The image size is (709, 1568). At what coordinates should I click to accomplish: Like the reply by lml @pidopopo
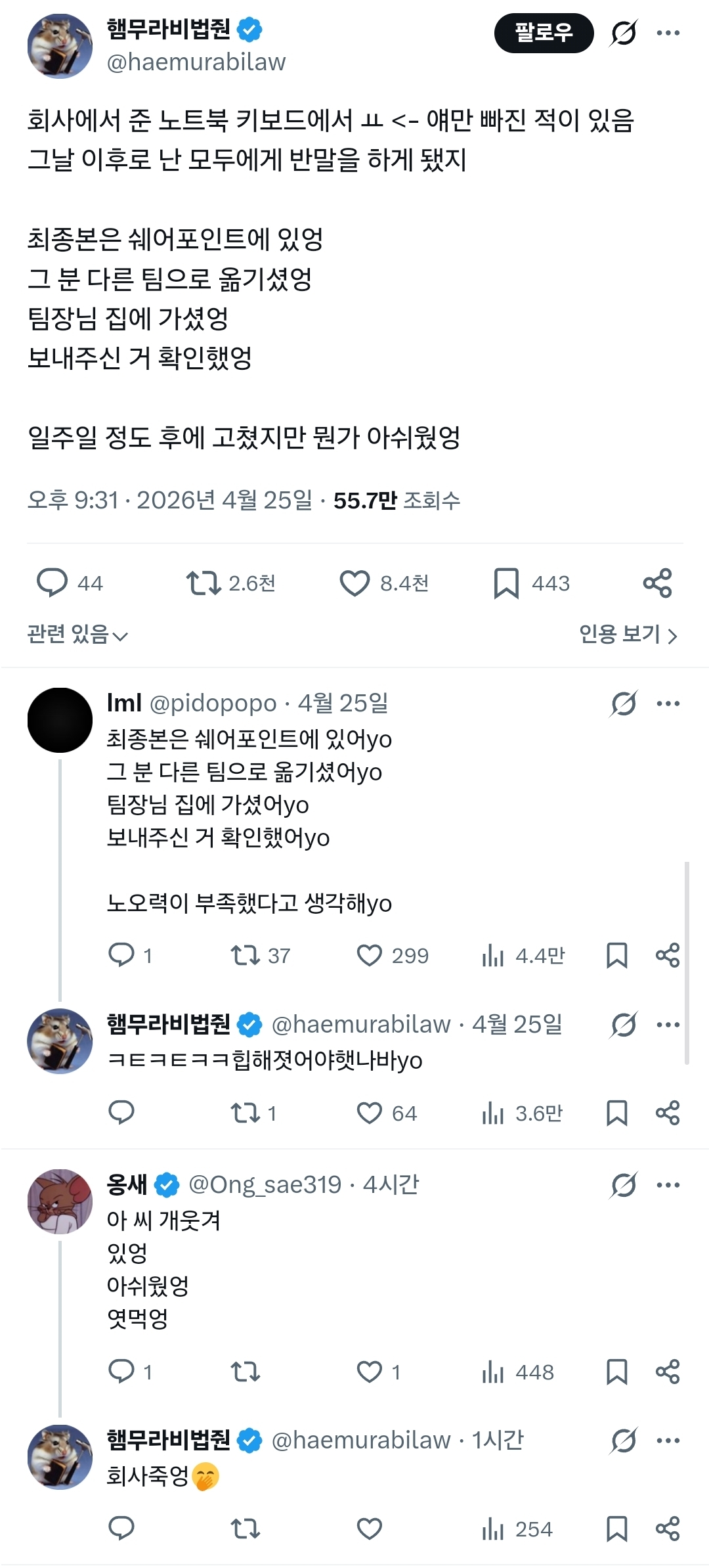point(369,955)
